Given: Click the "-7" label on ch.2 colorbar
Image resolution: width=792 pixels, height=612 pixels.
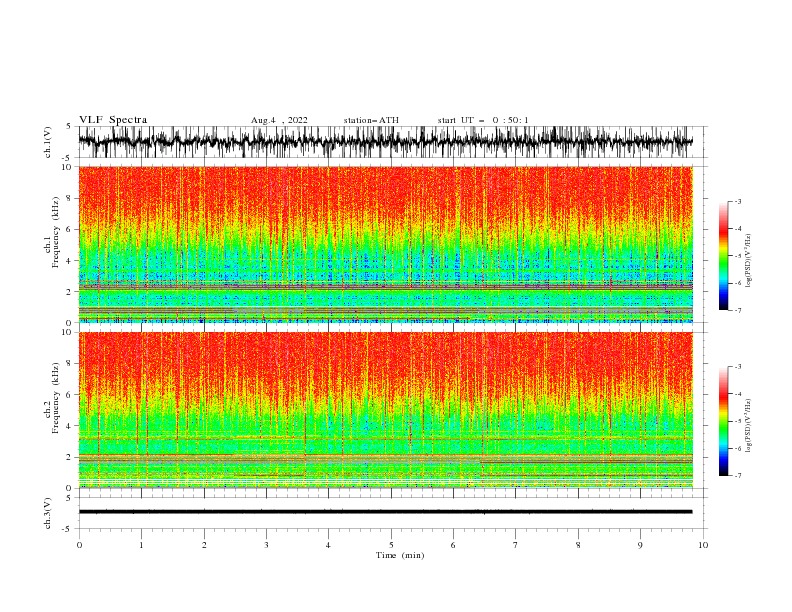Looking at the screenshot, I should click(737, 476).
